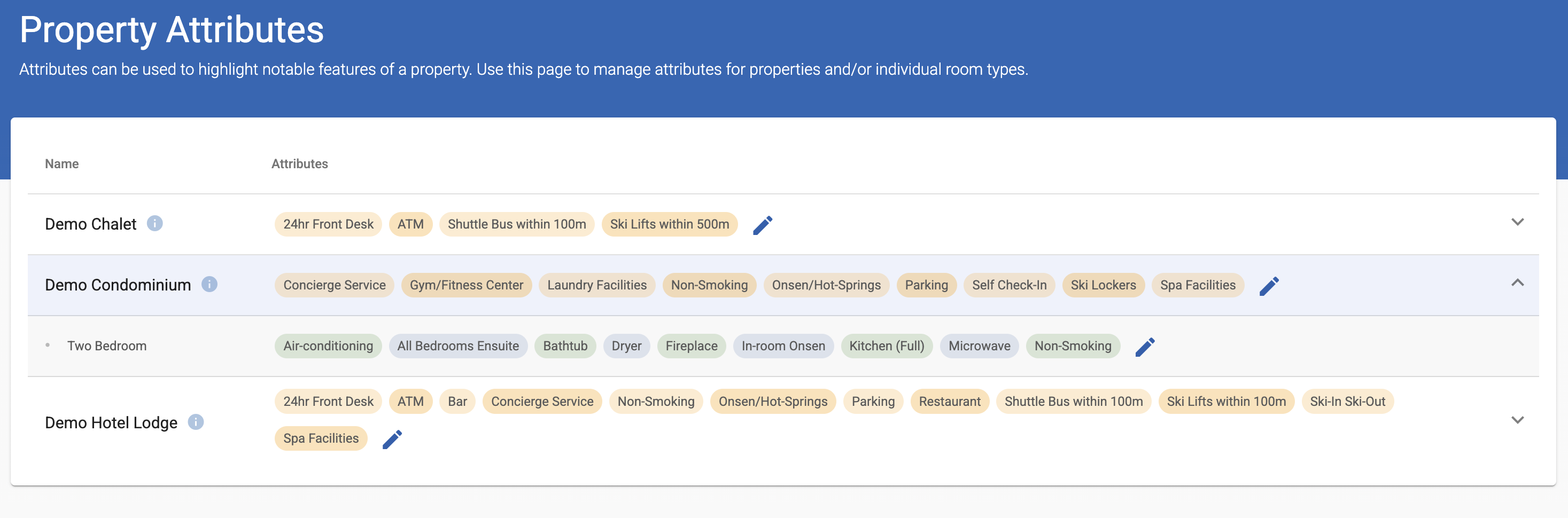
Task: Select the Demo Condominium property name
Action: (118, 285)
